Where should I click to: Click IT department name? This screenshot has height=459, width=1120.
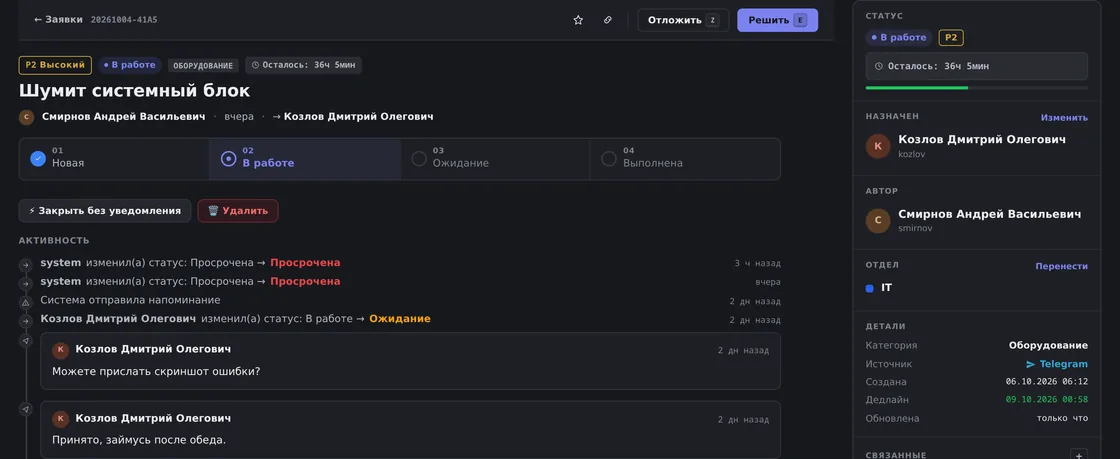pos(886,288)
